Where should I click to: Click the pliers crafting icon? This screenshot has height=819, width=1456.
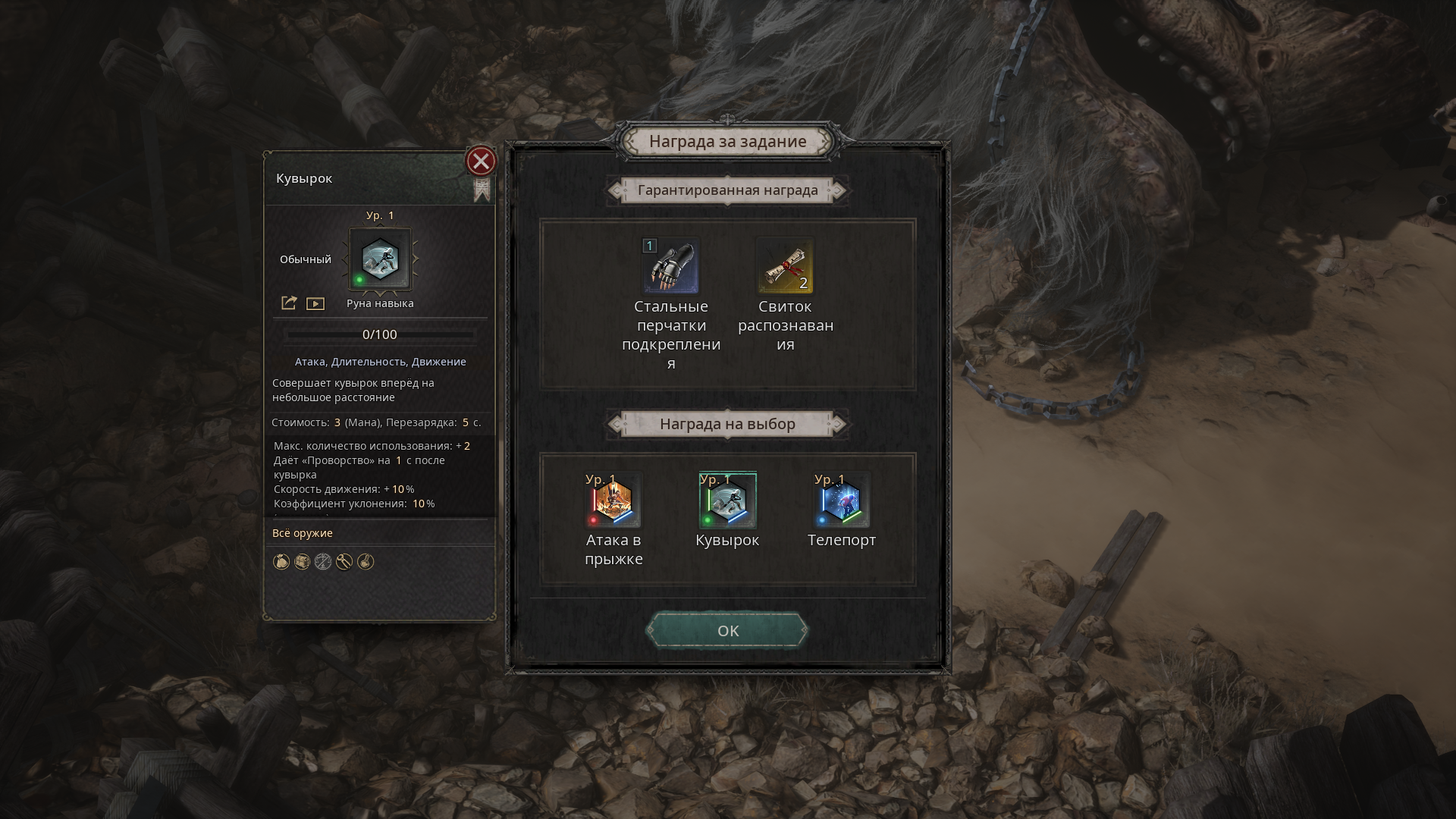click(344, 562)
